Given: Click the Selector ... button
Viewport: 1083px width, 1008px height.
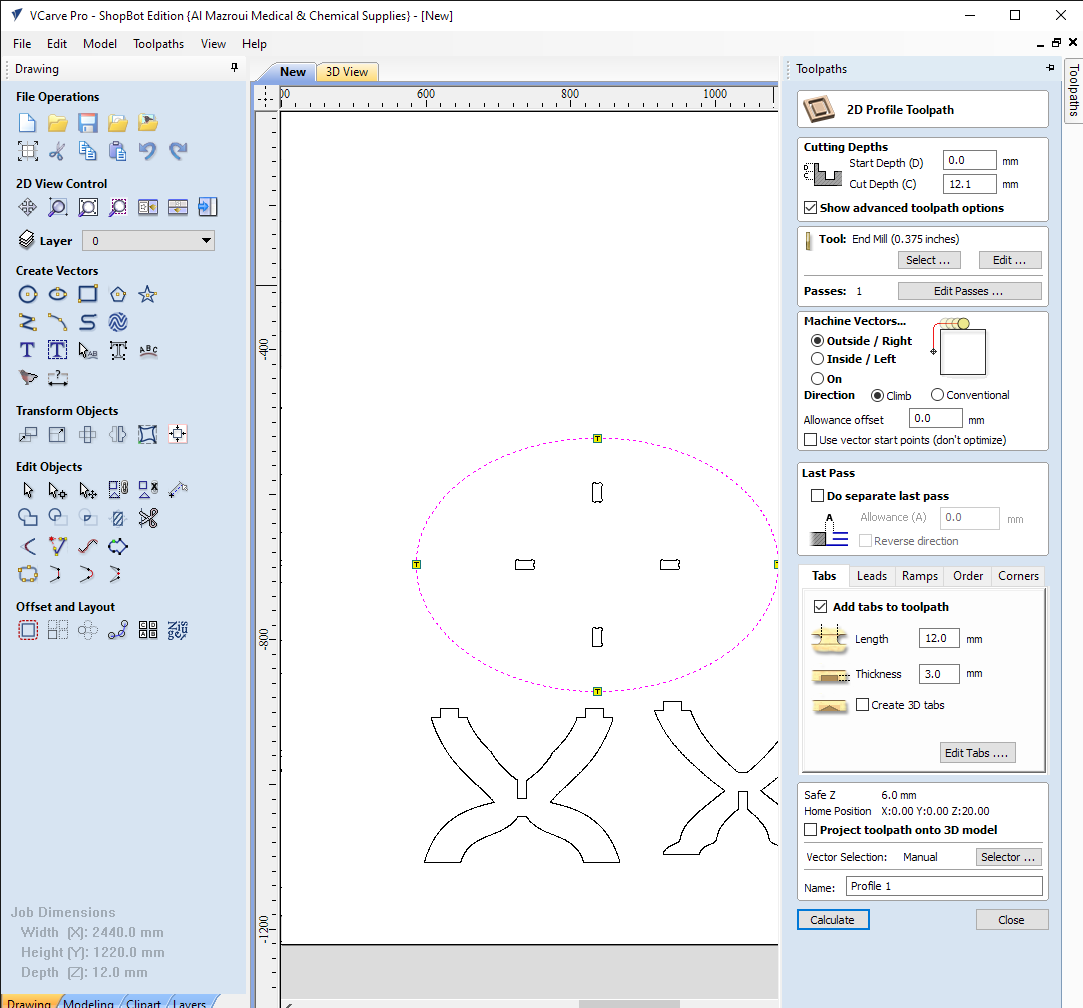Looking at the screenshot, I should pyautogui.click(x=1008, y=857).
